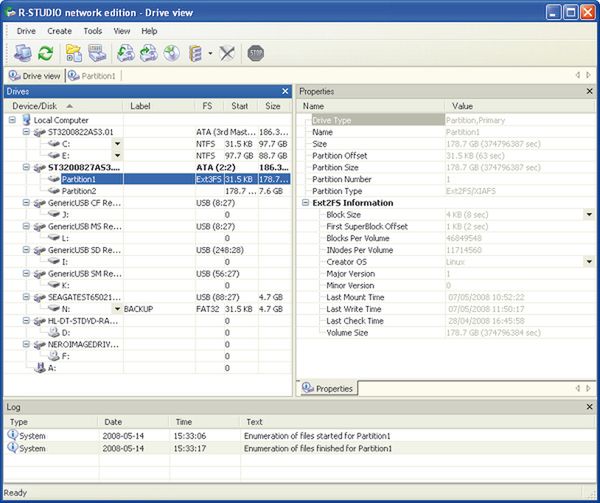Open the dropdown arrow in N: row
This screenshot has width=600, height=503.
coord(118,309)
